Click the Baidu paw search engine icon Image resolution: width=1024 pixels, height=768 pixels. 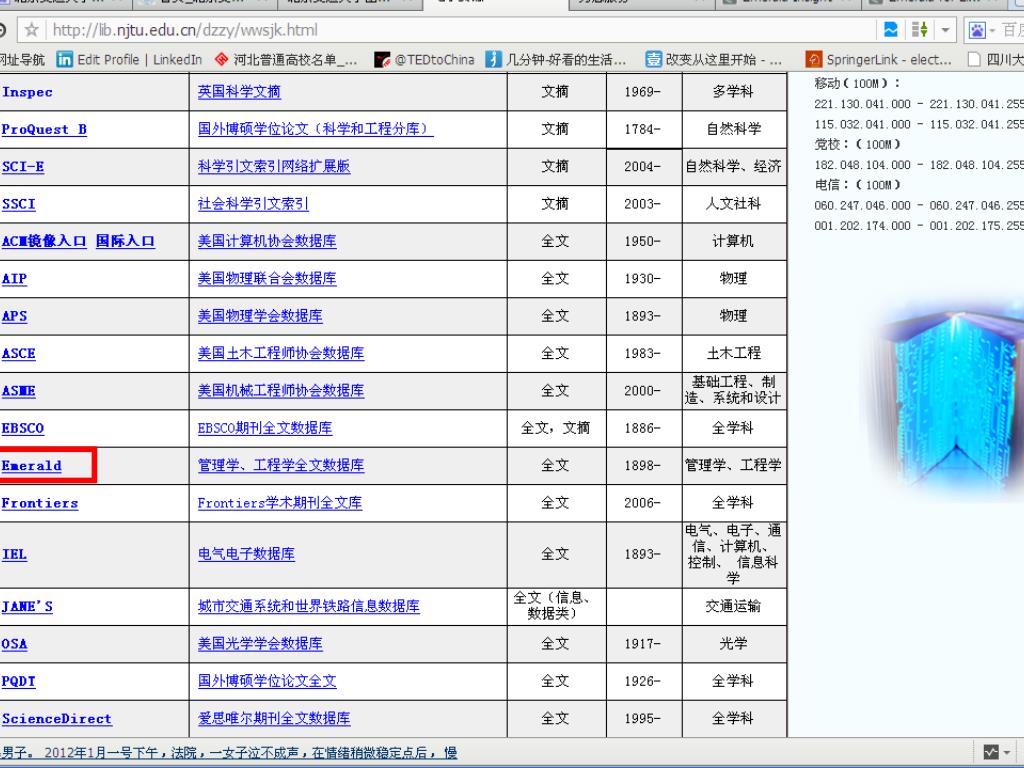point(977,30)
